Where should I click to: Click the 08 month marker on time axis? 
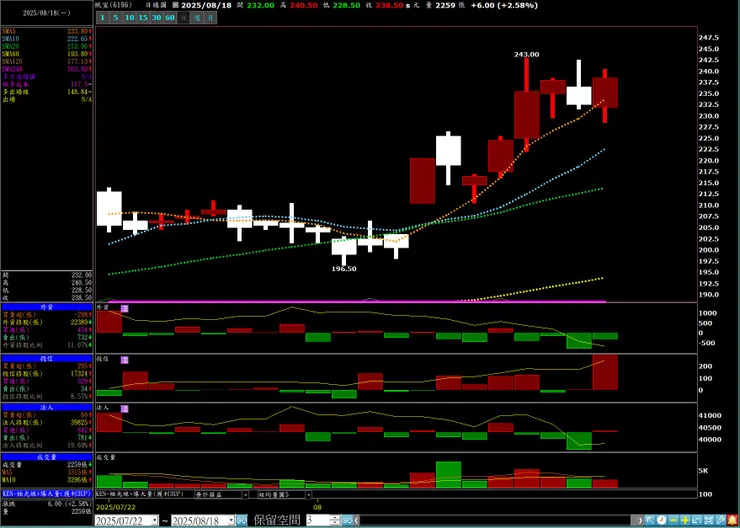tap(317, 507)
